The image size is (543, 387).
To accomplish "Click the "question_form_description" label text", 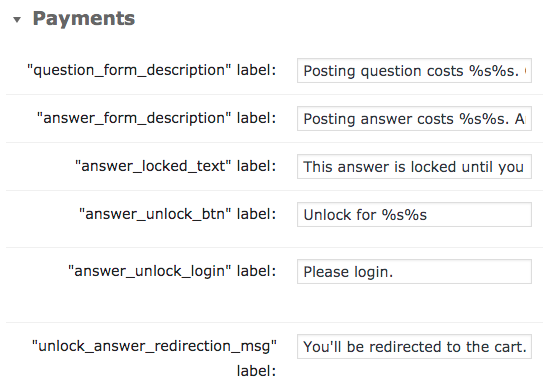I will coord(152,70).
